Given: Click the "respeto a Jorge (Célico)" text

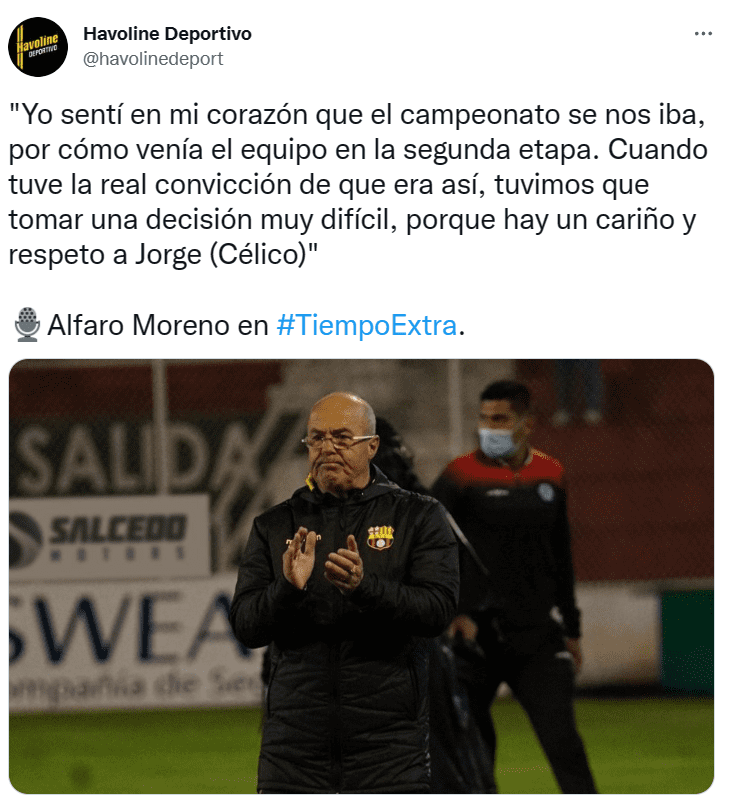Looking at the screenshot, I should tap(163, 254).
